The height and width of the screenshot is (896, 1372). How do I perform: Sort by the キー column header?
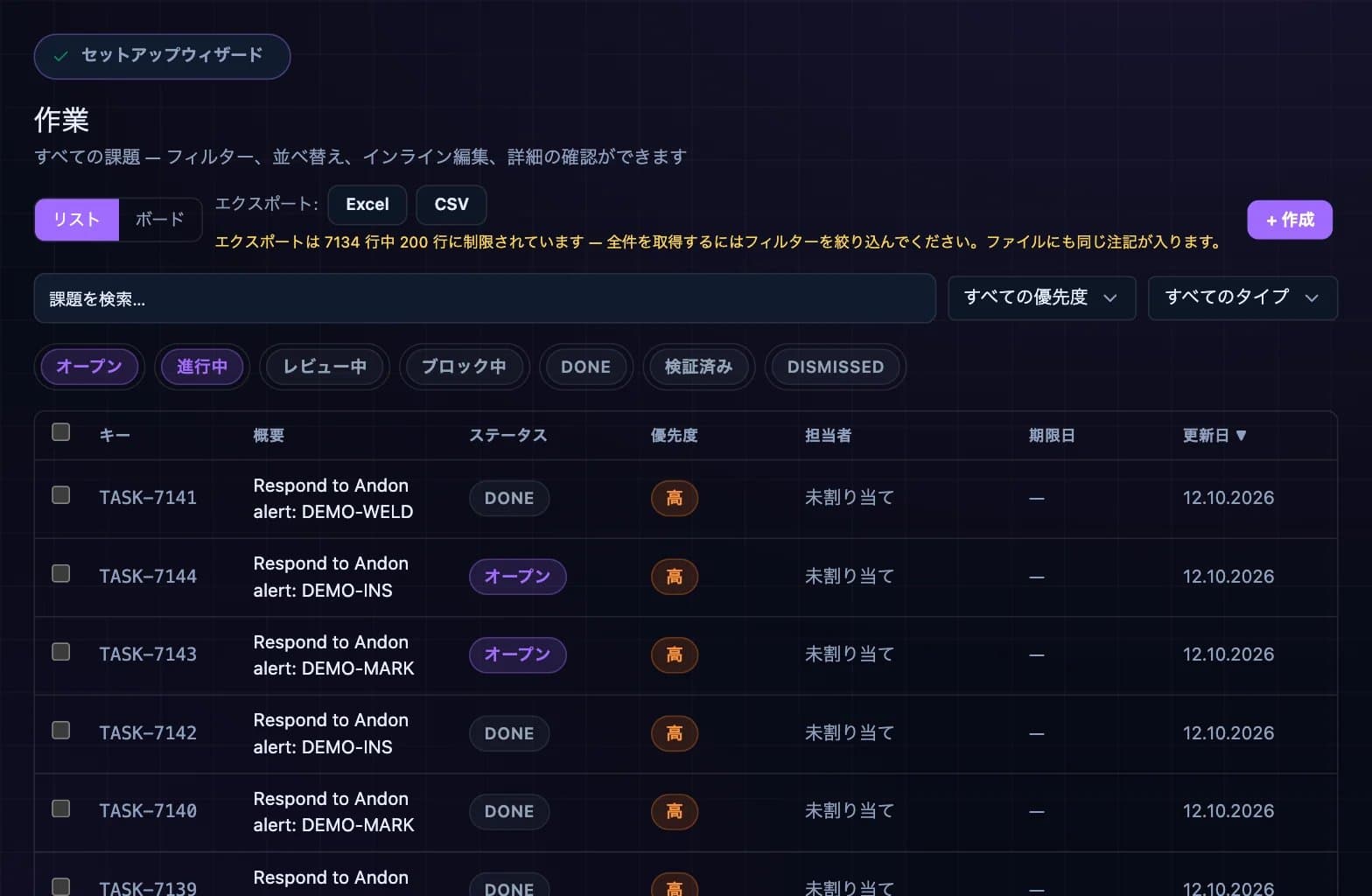pos(115,436)
